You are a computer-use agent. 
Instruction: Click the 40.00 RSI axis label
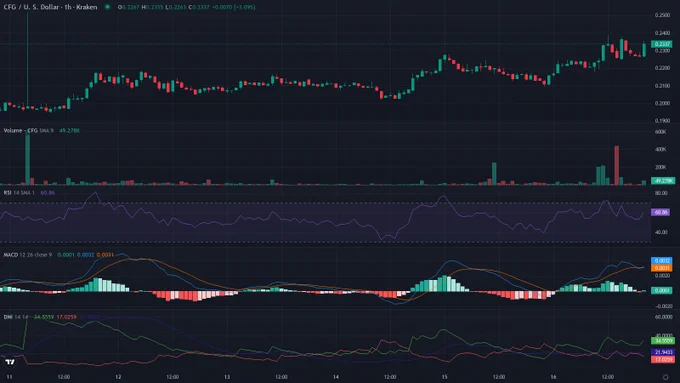click(661, 232)
